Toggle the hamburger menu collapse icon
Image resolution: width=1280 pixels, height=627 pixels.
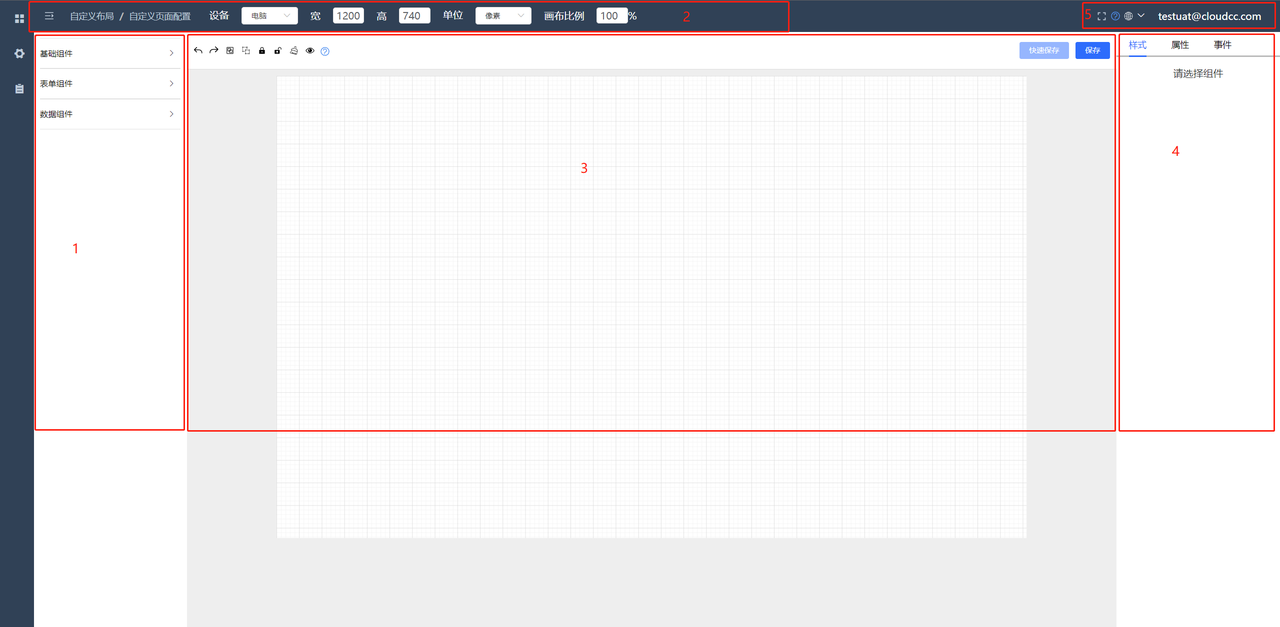(49, 16)
